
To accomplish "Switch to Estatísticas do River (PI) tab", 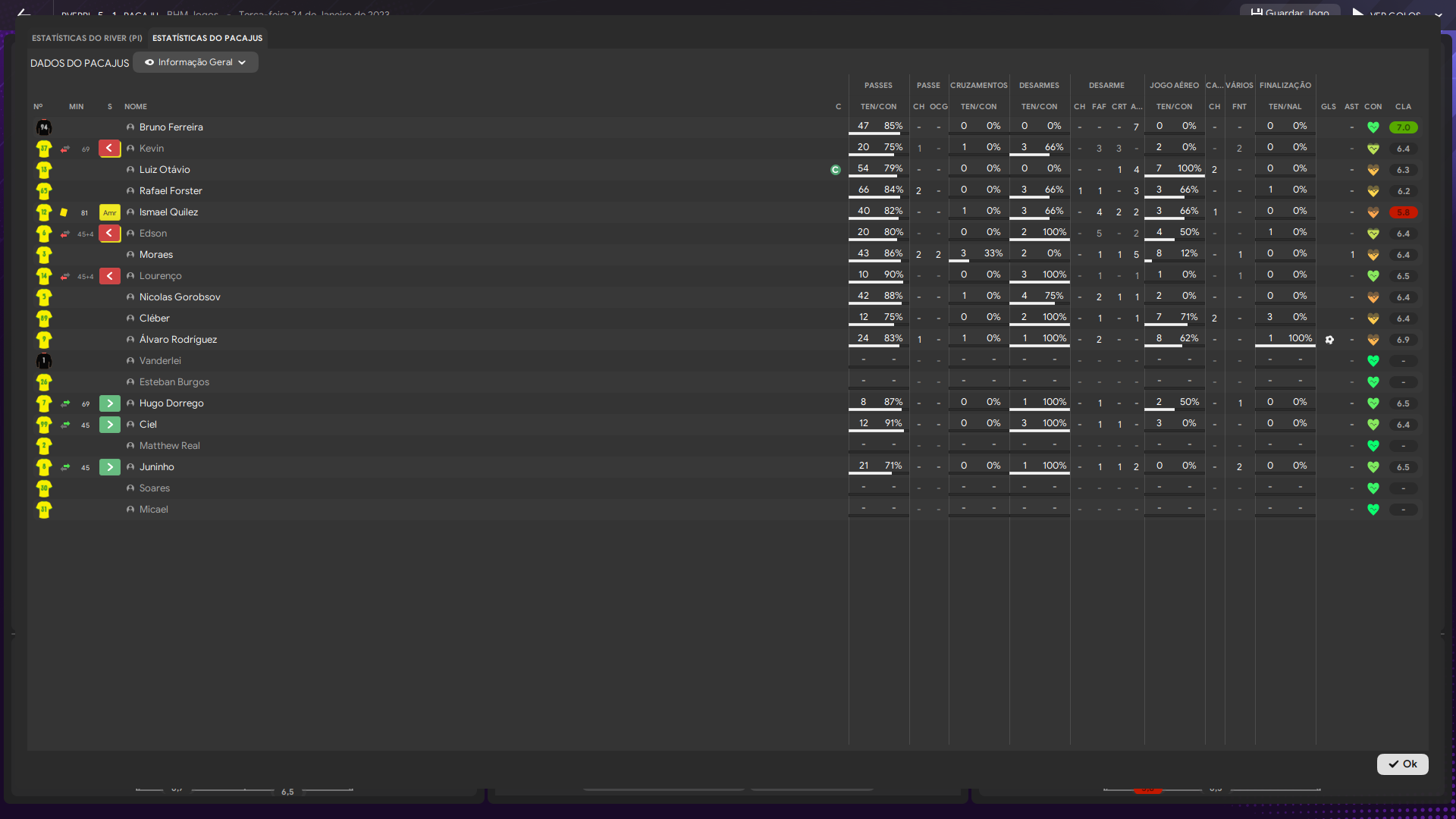I will tap(87, 38).
